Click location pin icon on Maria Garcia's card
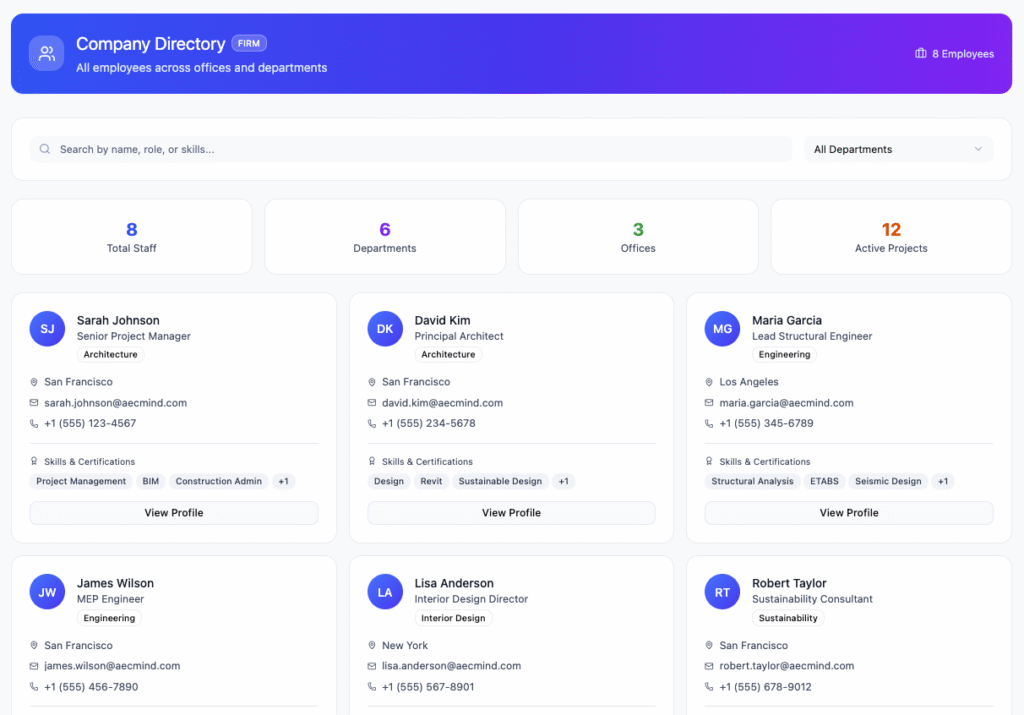 pos(709,382)
